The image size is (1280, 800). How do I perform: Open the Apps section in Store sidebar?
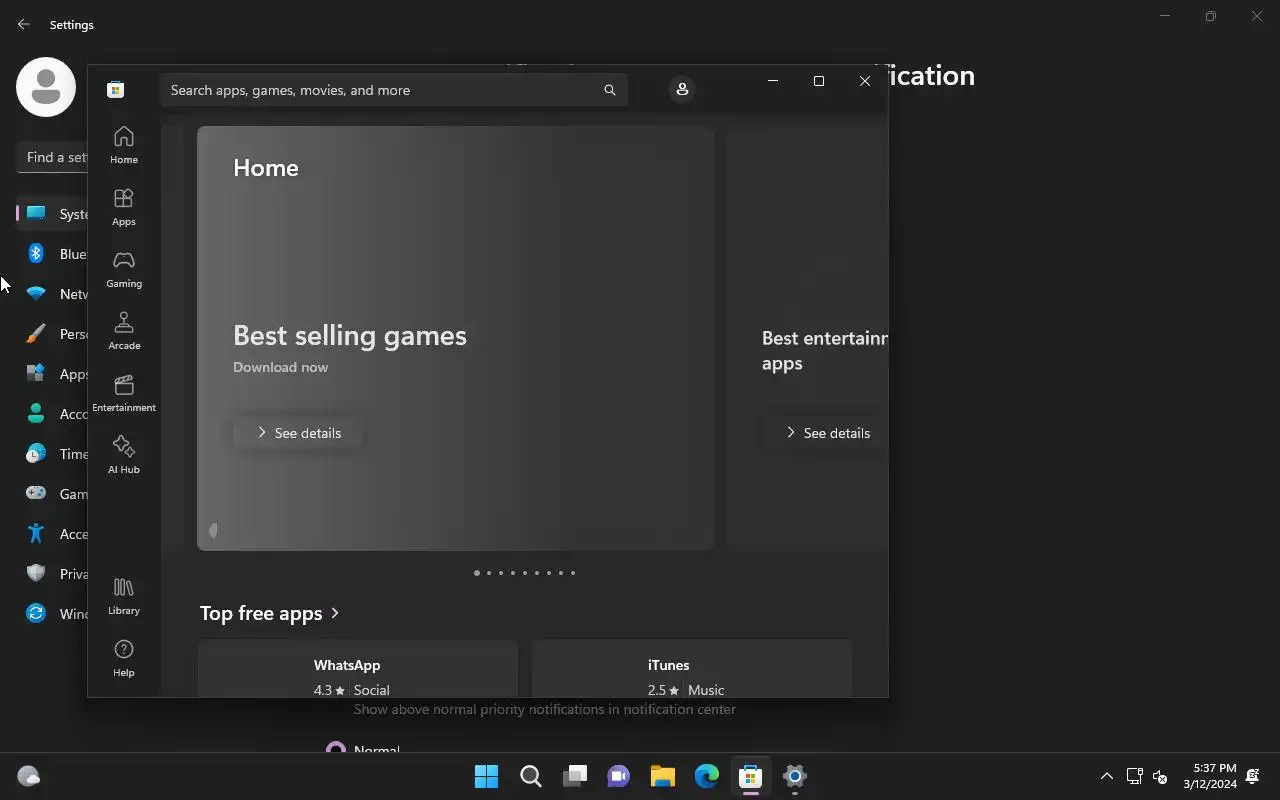point(124,208)
